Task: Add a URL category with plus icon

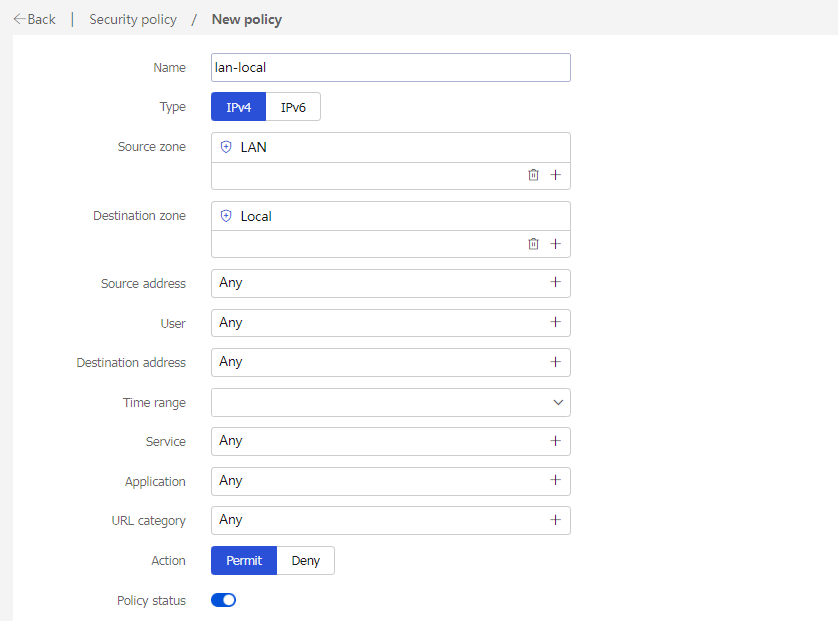Action: [x=555, y=520]
